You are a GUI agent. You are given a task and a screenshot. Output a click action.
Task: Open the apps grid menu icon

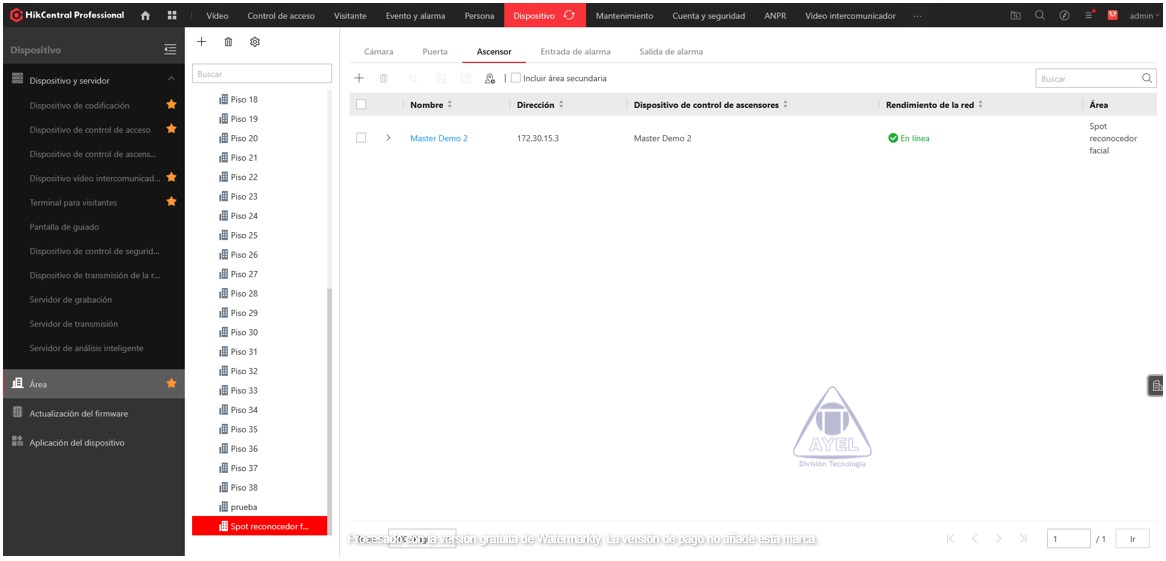[172, 15]
